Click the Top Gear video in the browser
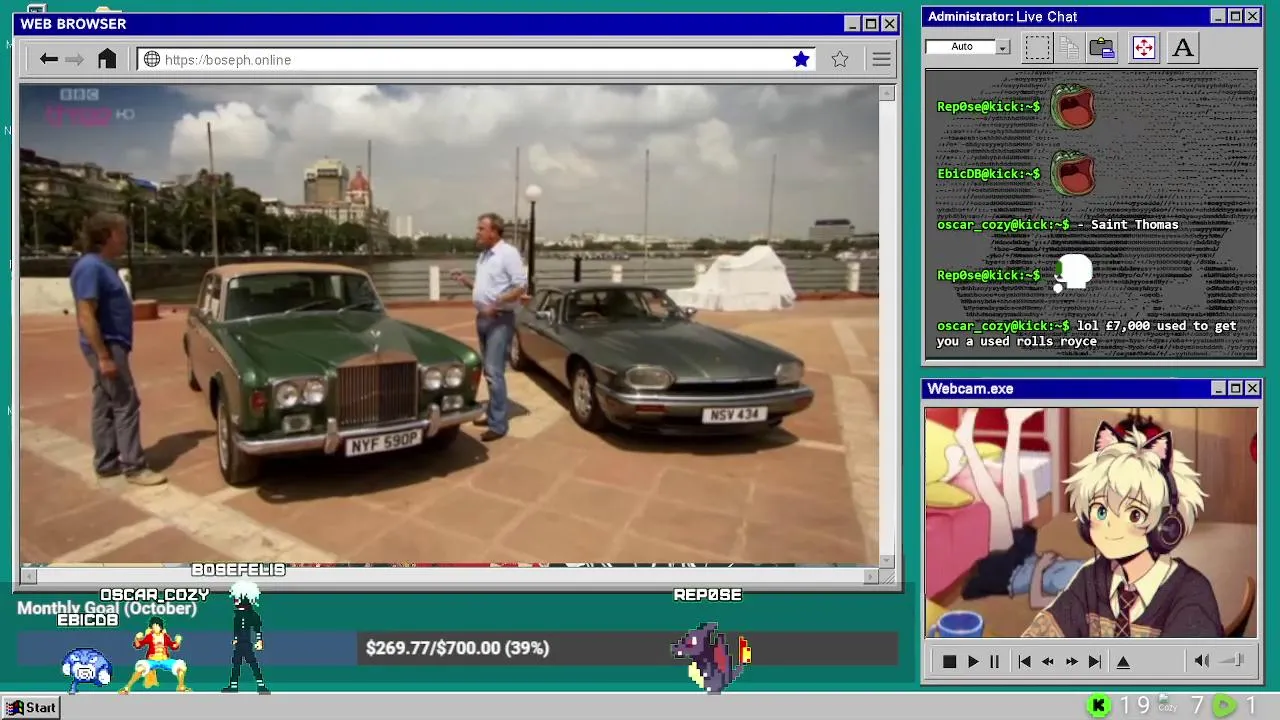The width and height of the screenshot is (1280, 720). tap(449, 325)
